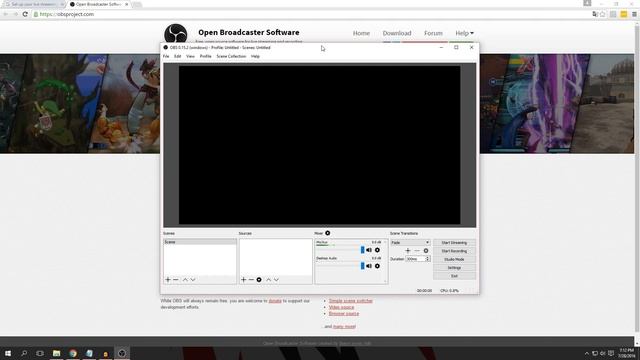Screen dimensions: 640x360
Task: Mute Desktop Audio speaker icon
Action: (x=369, y=266)
